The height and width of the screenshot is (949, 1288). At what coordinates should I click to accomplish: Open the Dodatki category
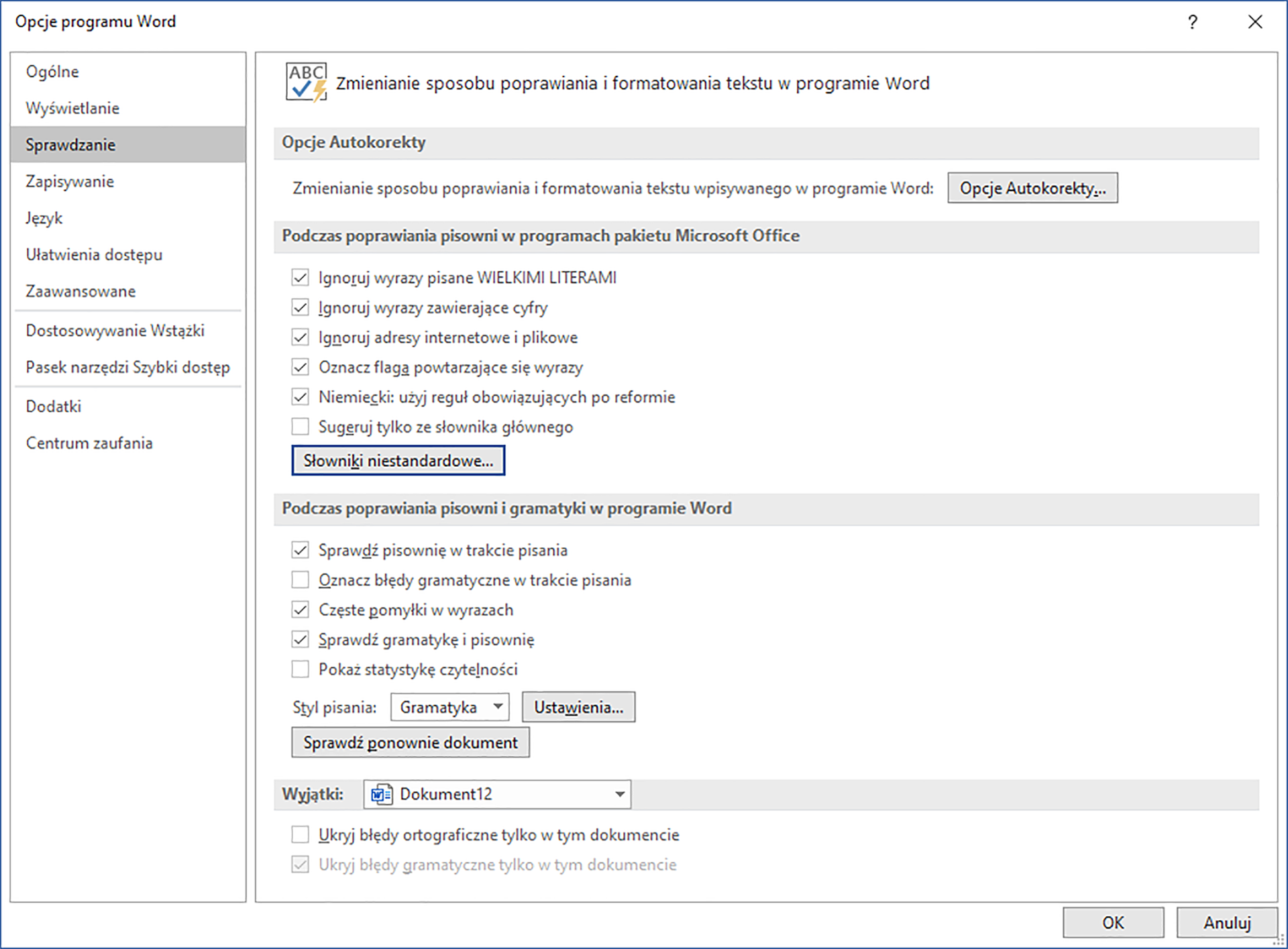point(128,406)
